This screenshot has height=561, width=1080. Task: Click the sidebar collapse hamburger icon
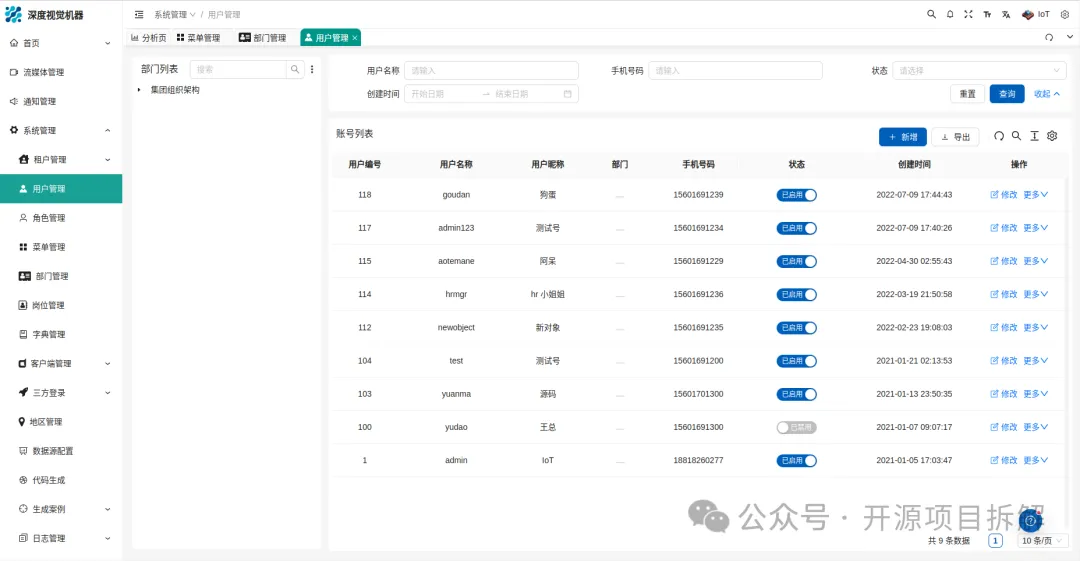pyautogui.click(x=139, y=14)
